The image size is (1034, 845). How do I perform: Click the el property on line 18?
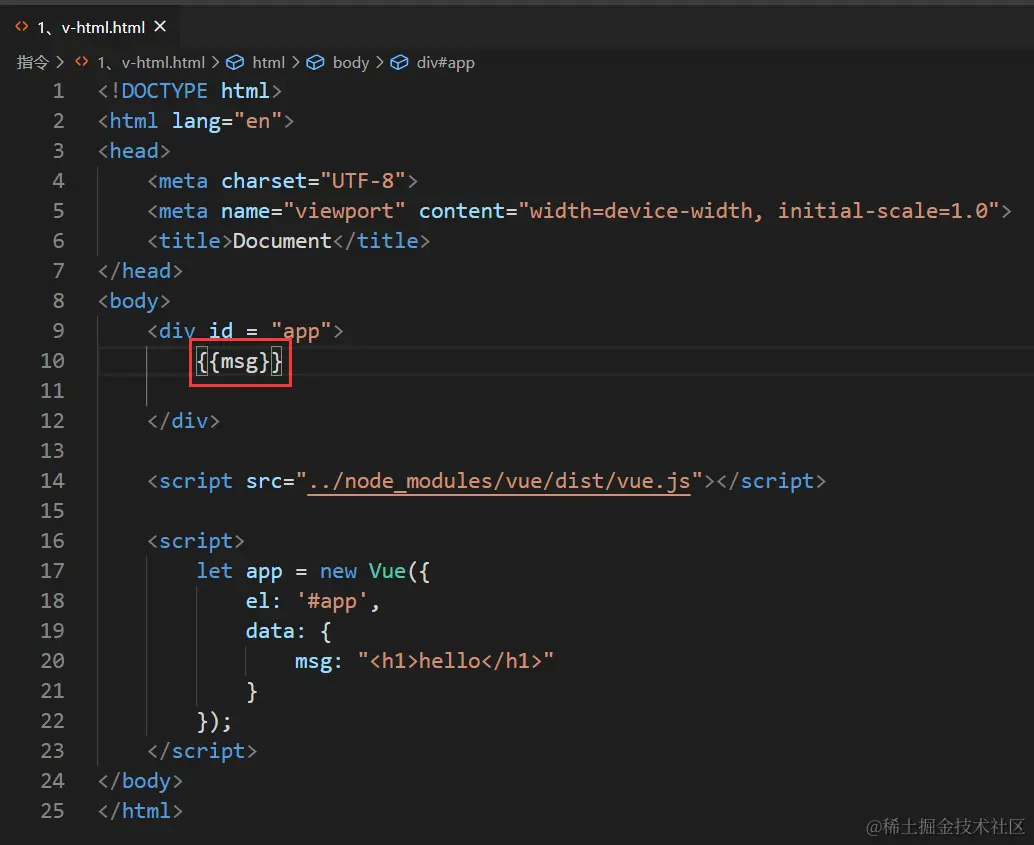pyautogui.click(x=257, y=602)
